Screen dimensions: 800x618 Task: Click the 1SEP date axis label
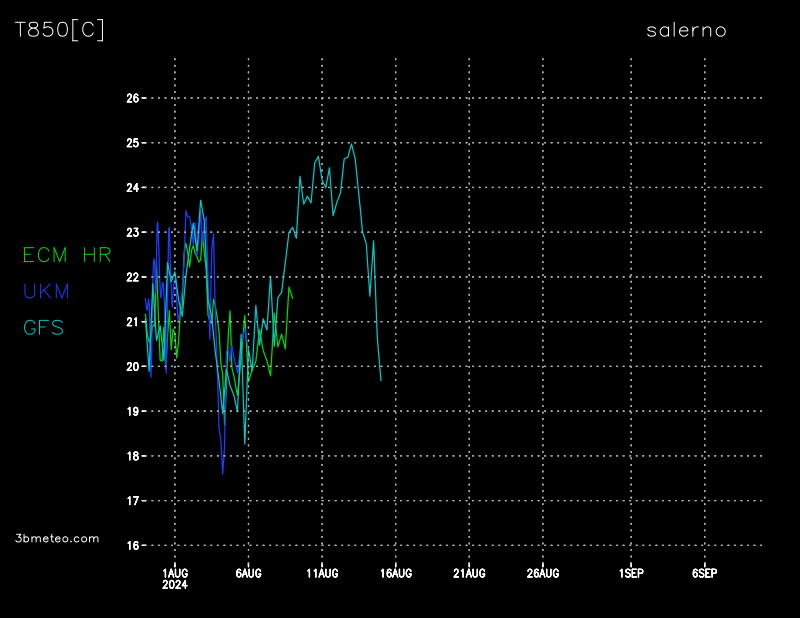point(631,573)
